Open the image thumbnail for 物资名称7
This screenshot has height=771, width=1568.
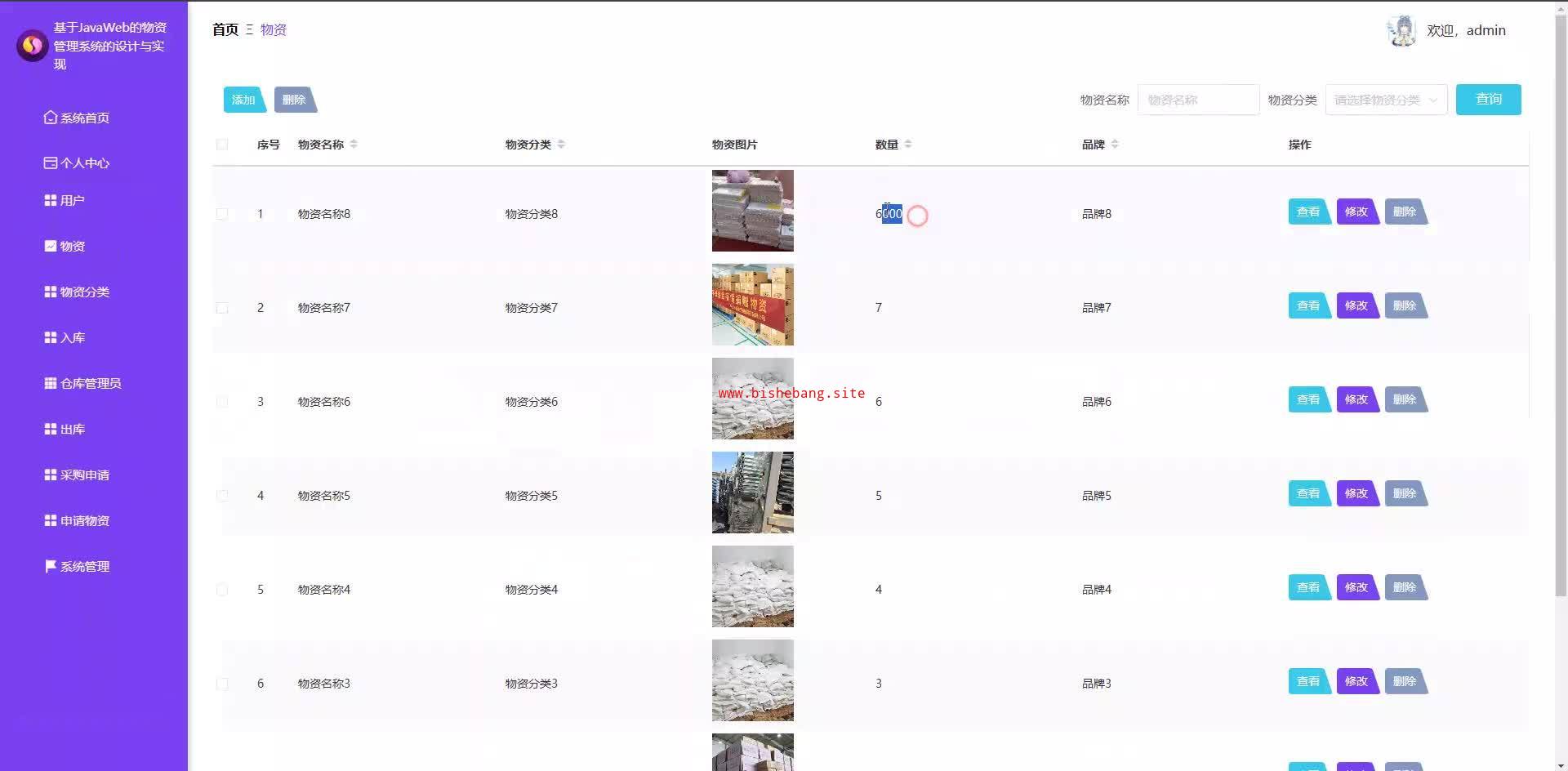[753, 305]
